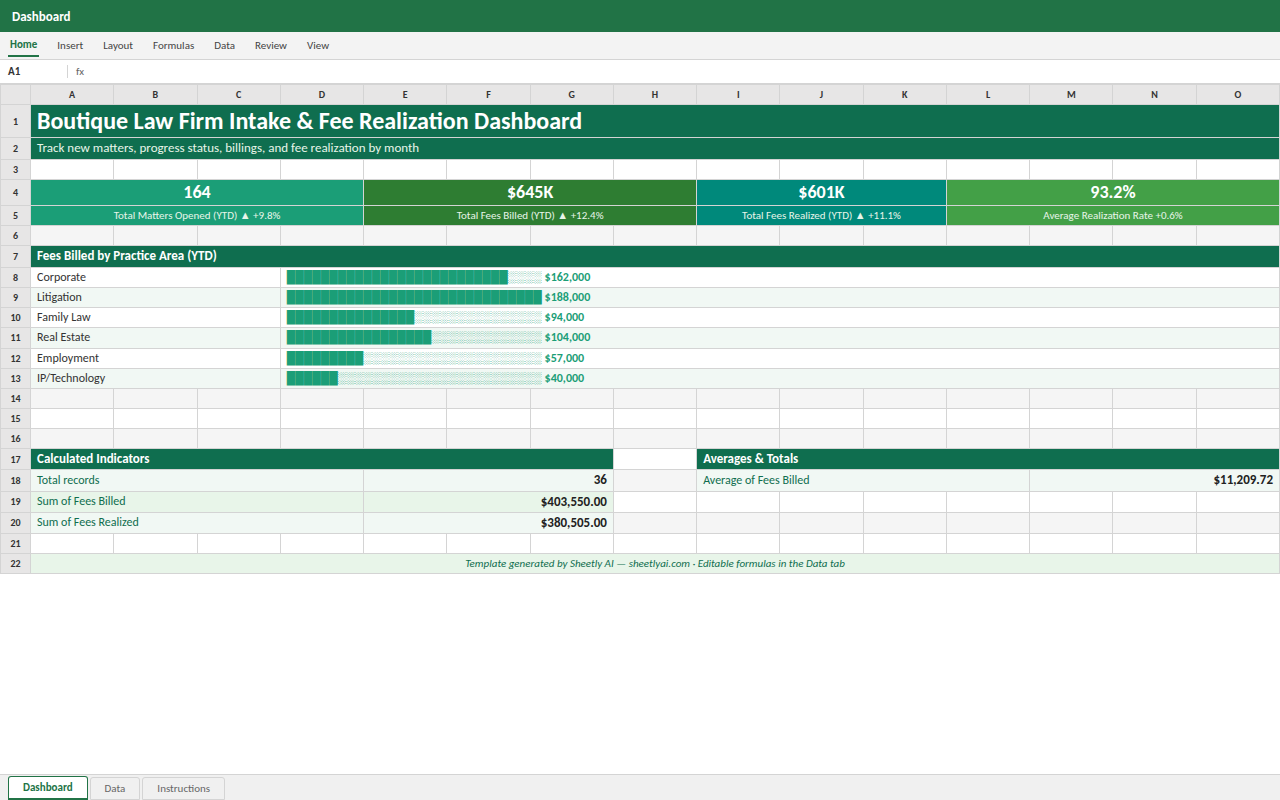Select 'Sum of Fees Realized' label
The width and height of the screenshot is (1280, 800).
(x=197, y=522)
